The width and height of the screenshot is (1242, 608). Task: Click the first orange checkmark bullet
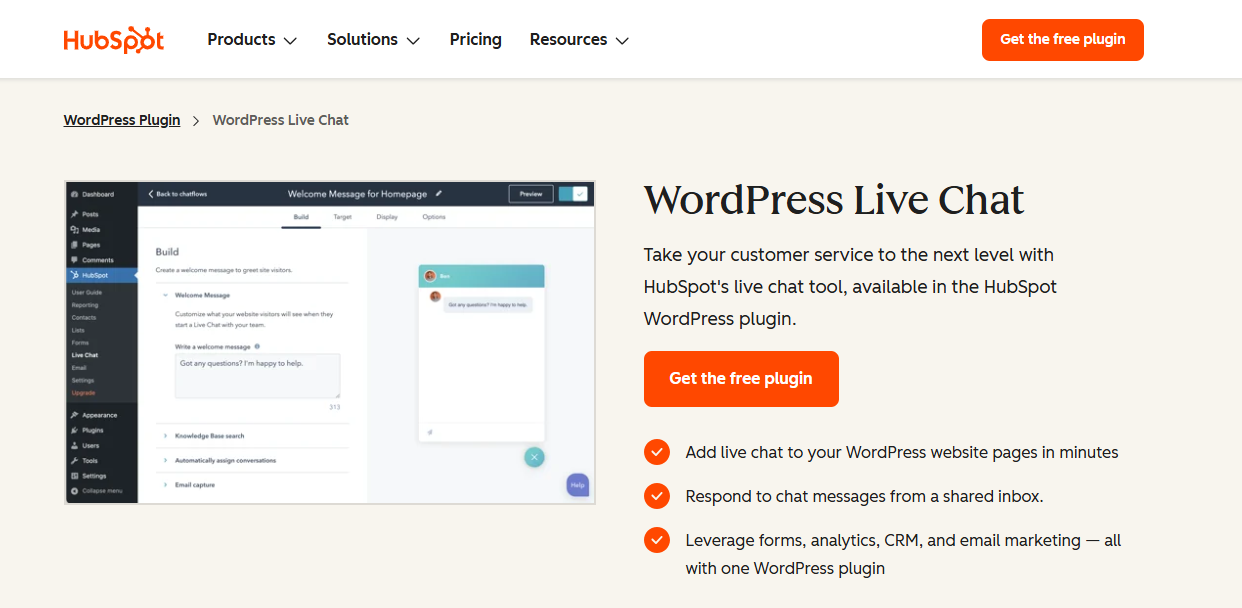[657, 452]
